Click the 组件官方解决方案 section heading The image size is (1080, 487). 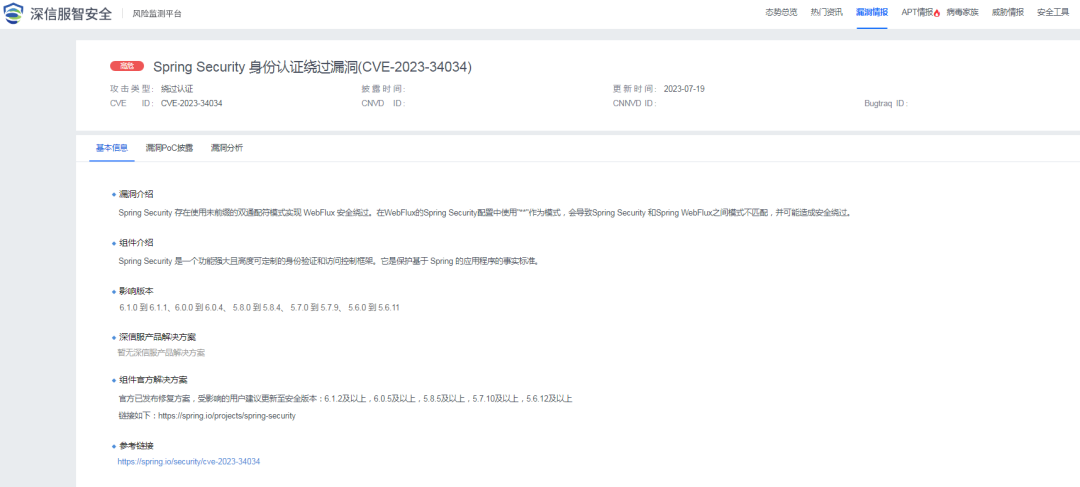tap(153, 380)
